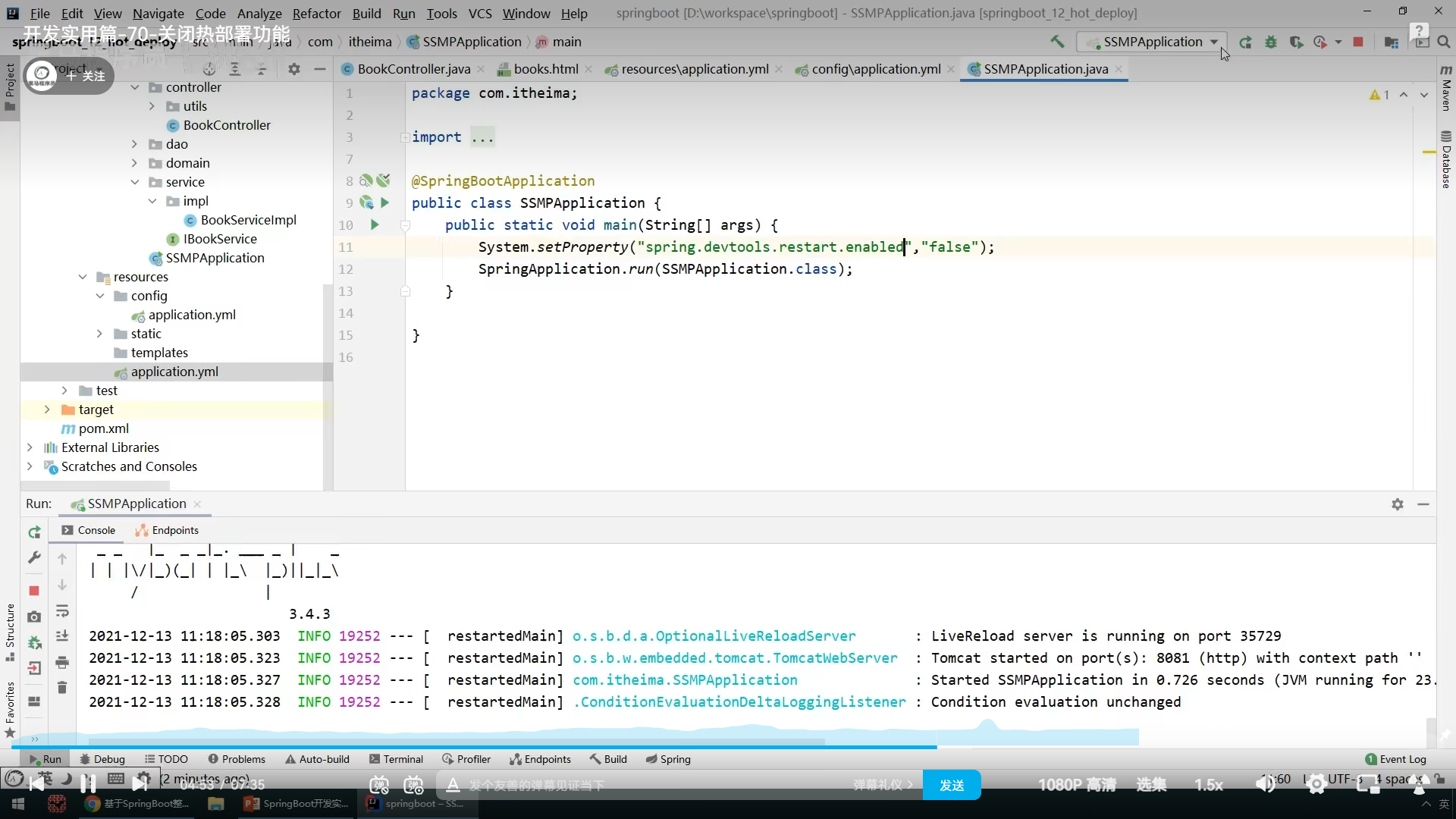
Task: Open Run panel settings gear
Action: pos(1398,504)
